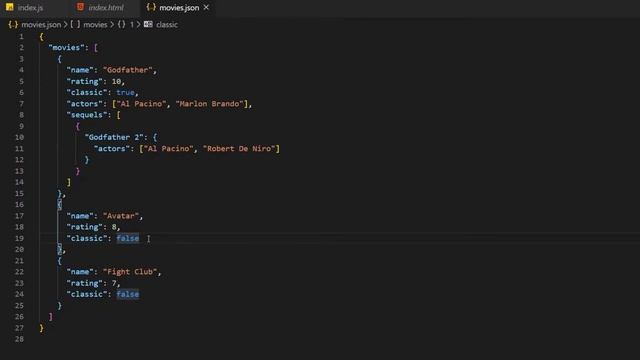Close the movies.json tab

[206, 7]
